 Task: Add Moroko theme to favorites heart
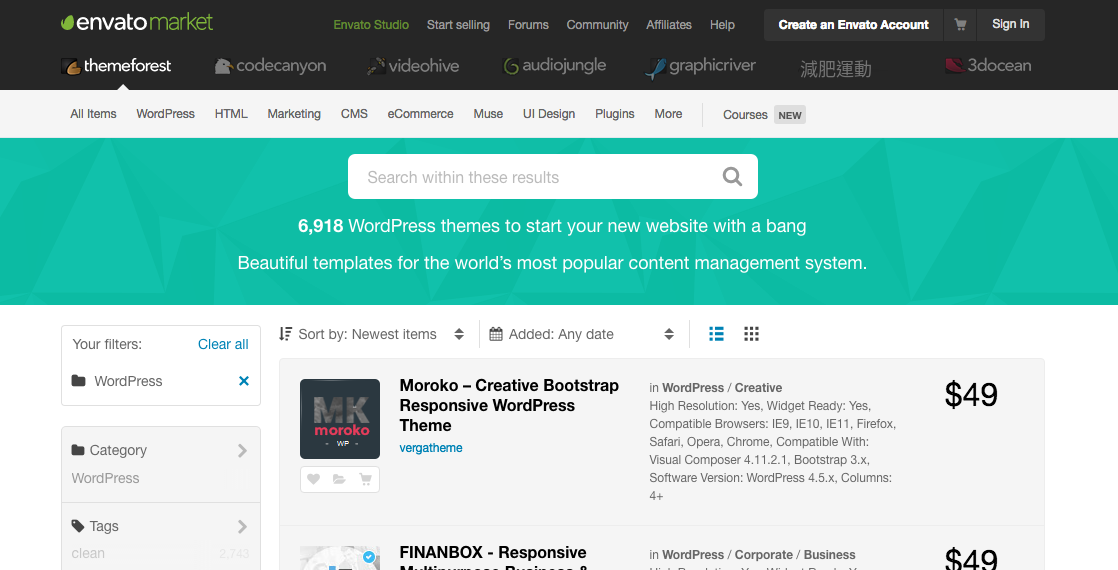coord(314,479)
